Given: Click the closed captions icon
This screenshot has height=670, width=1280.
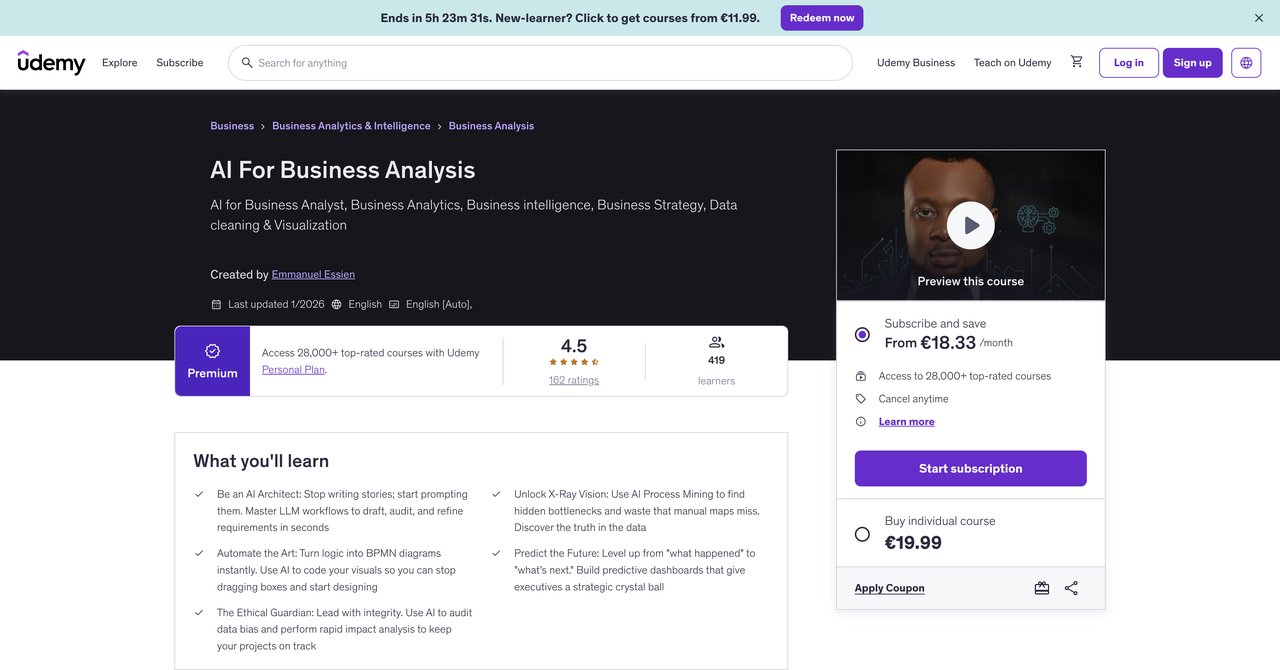Looking at the screenshot, I should point(394,304).
